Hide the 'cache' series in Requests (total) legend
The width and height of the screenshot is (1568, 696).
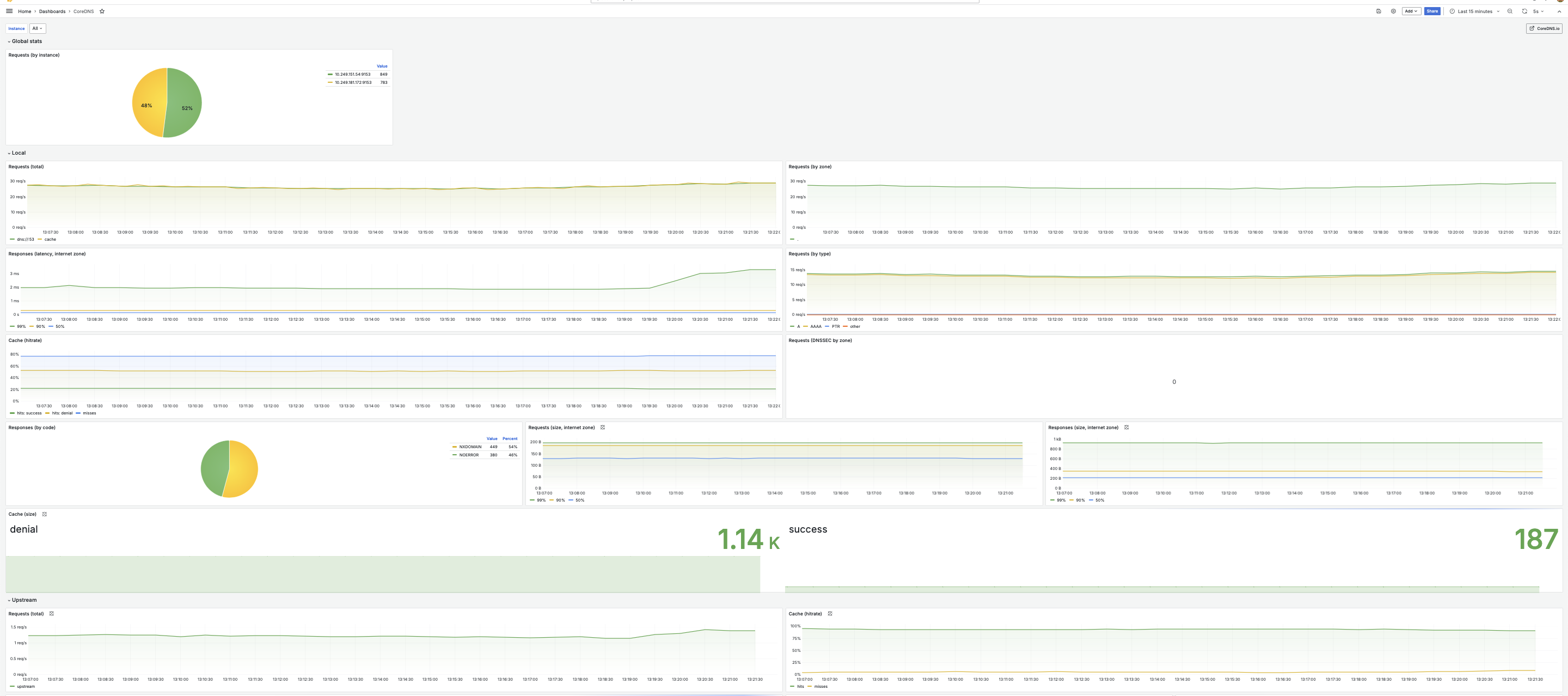(50, 239)
